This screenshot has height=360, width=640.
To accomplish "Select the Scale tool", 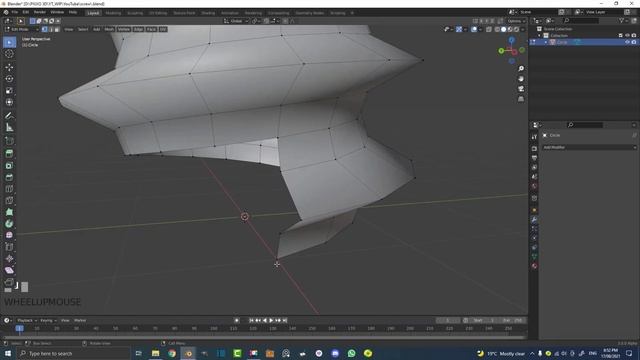I will [9, 91].
